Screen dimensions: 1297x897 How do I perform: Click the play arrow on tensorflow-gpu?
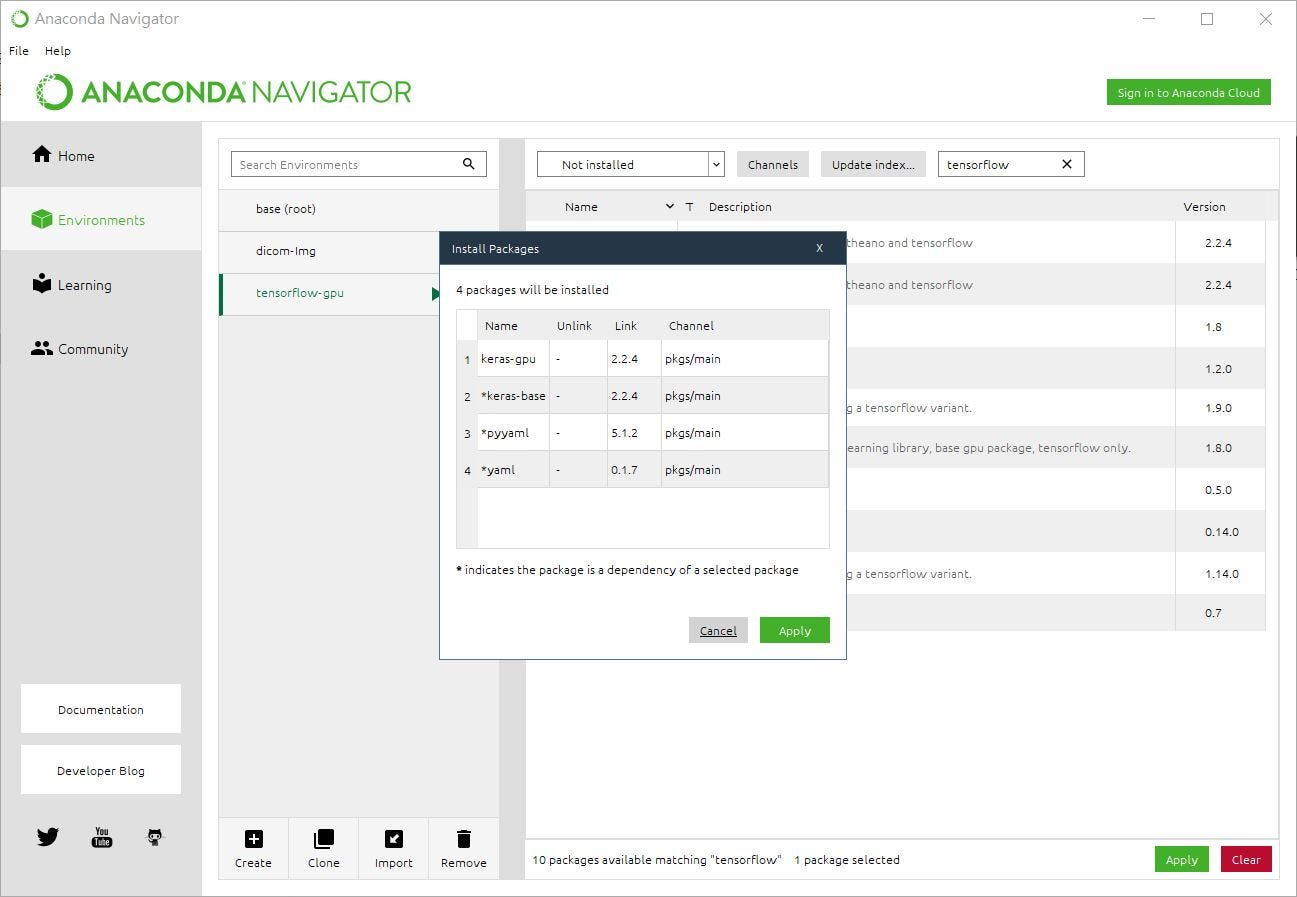pyautogui.click(x=435, y=293)
